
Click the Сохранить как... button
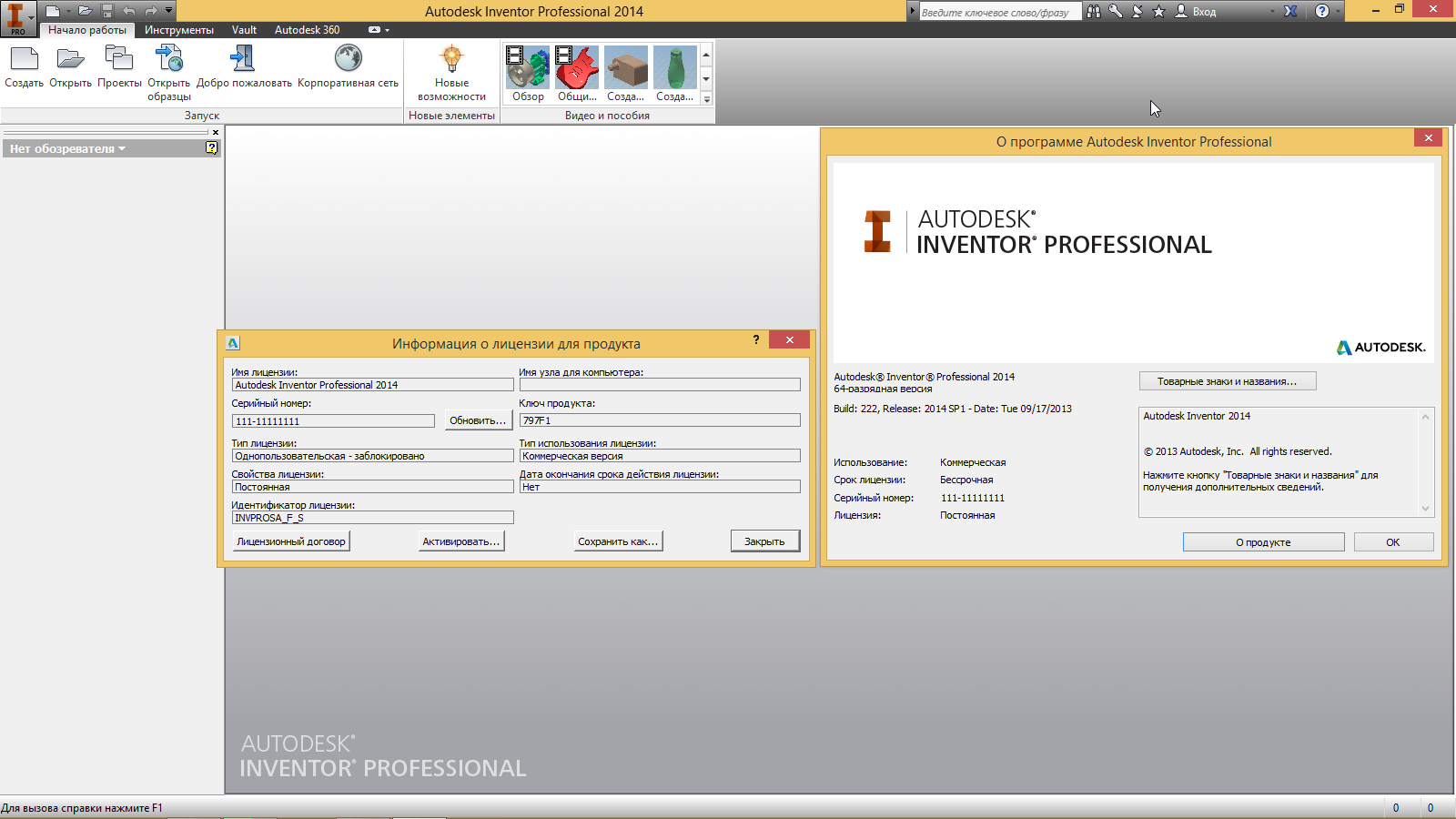618,541
